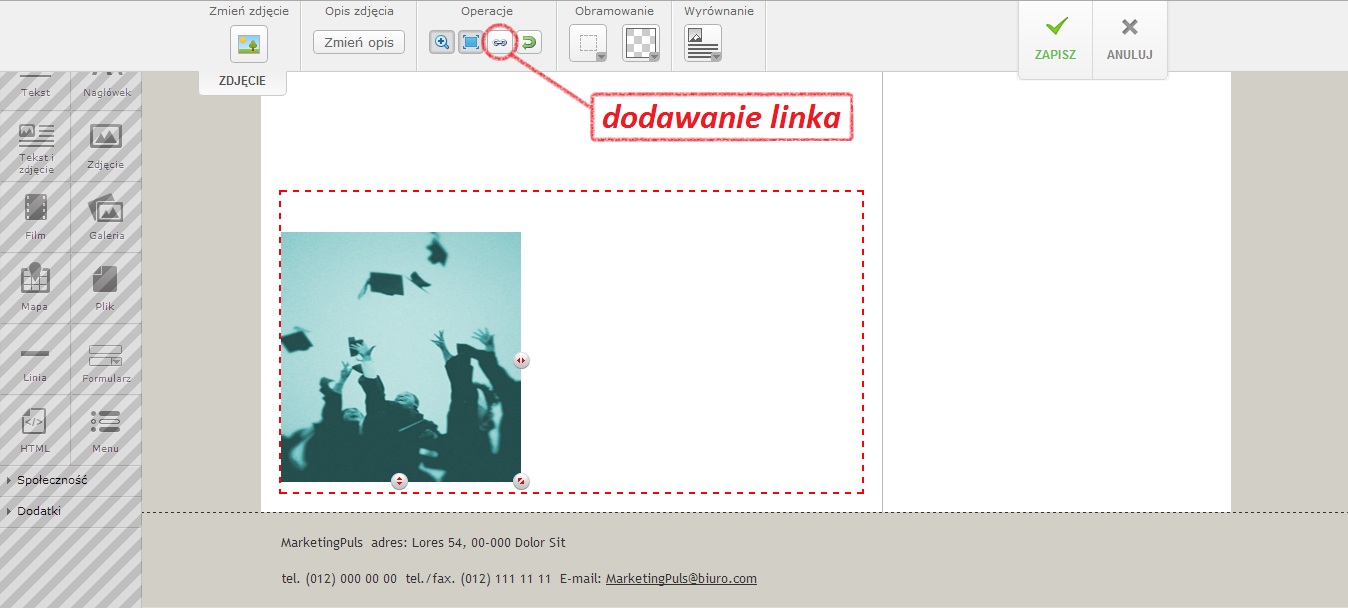Click the MarketingPuls@biuro.com email link
The height and width of the screenshot is (608, 1348).
[681, 578]
